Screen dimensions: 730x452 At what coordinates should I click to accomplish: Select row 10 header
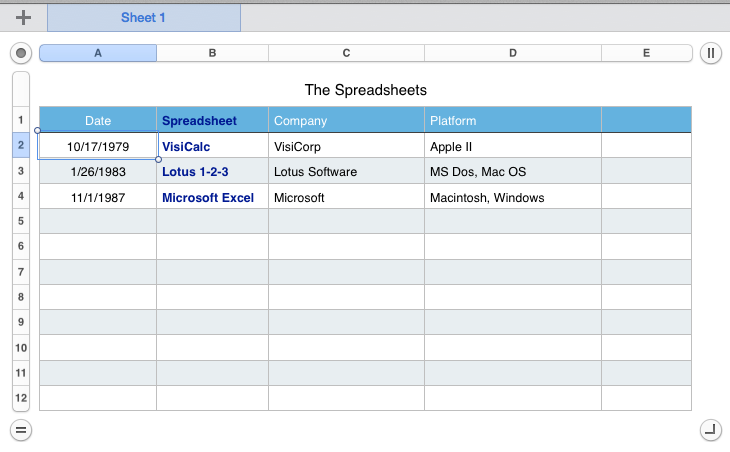21,348
